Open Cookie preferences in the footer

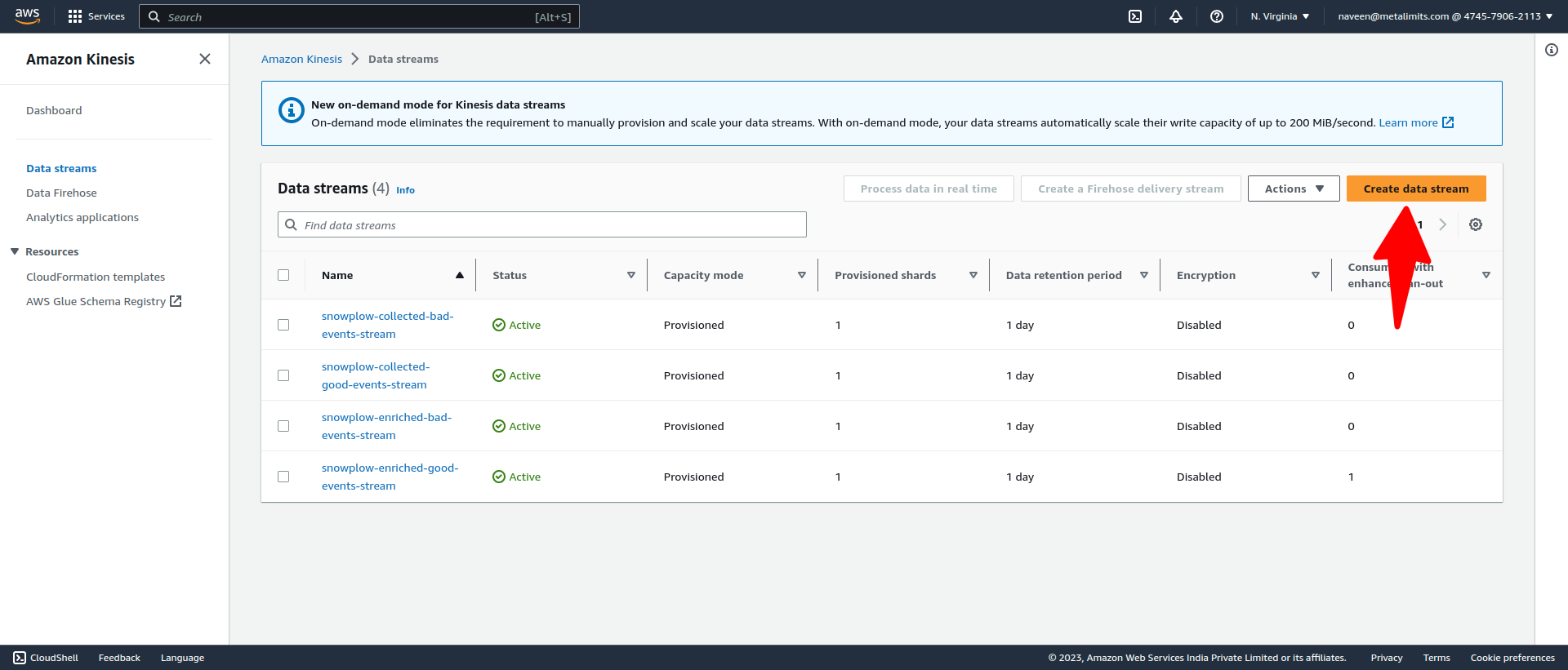tap(1512, 658)
